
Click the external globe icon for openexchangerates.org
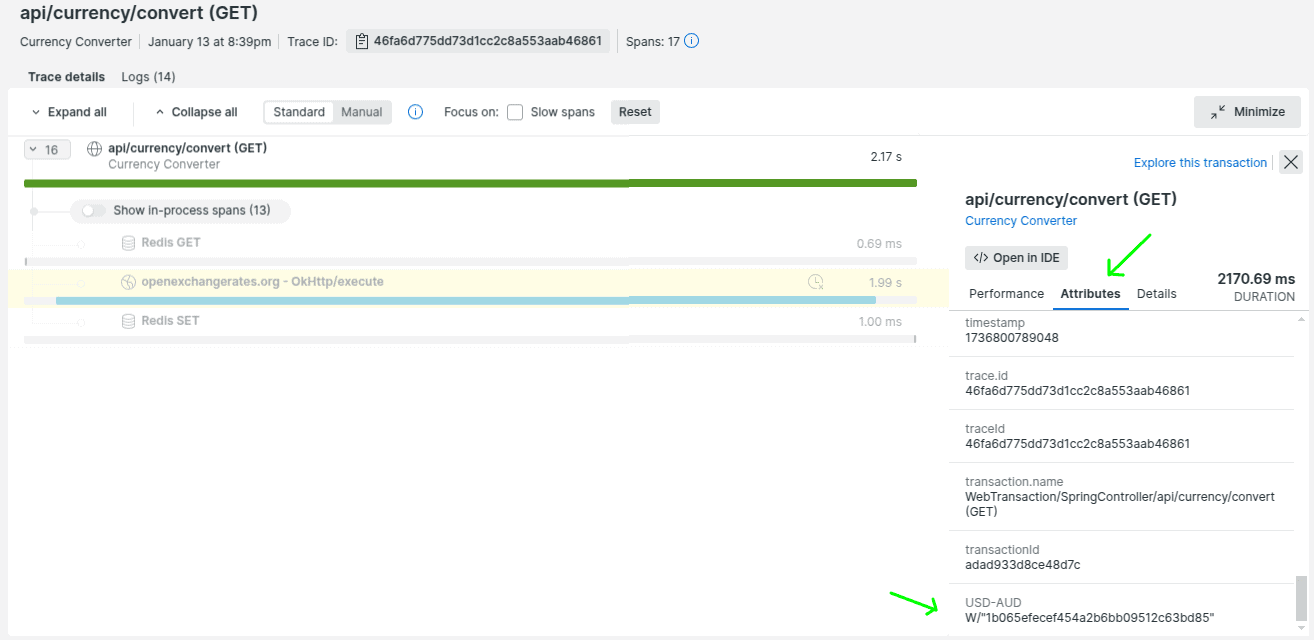[x=128, y=282]
